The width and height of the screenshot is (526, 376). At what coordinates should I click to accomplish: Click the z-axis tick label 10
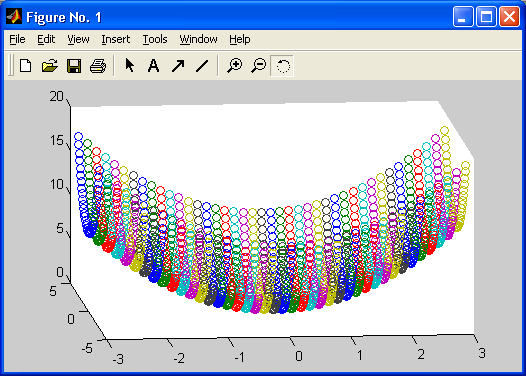click(x=56, y=184)
